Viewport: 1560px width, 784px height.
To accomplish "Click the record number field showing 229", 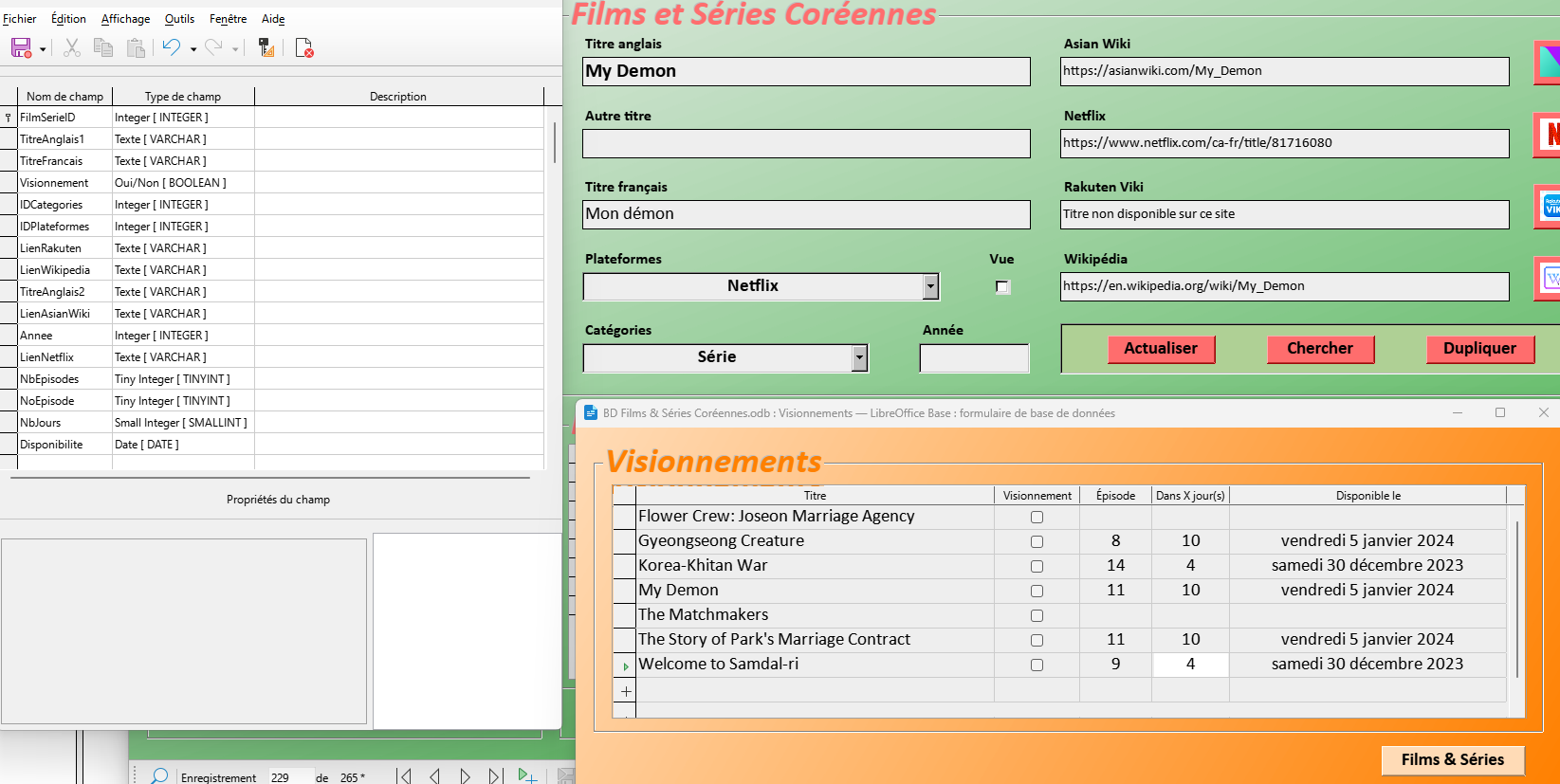I will [290, 777].
